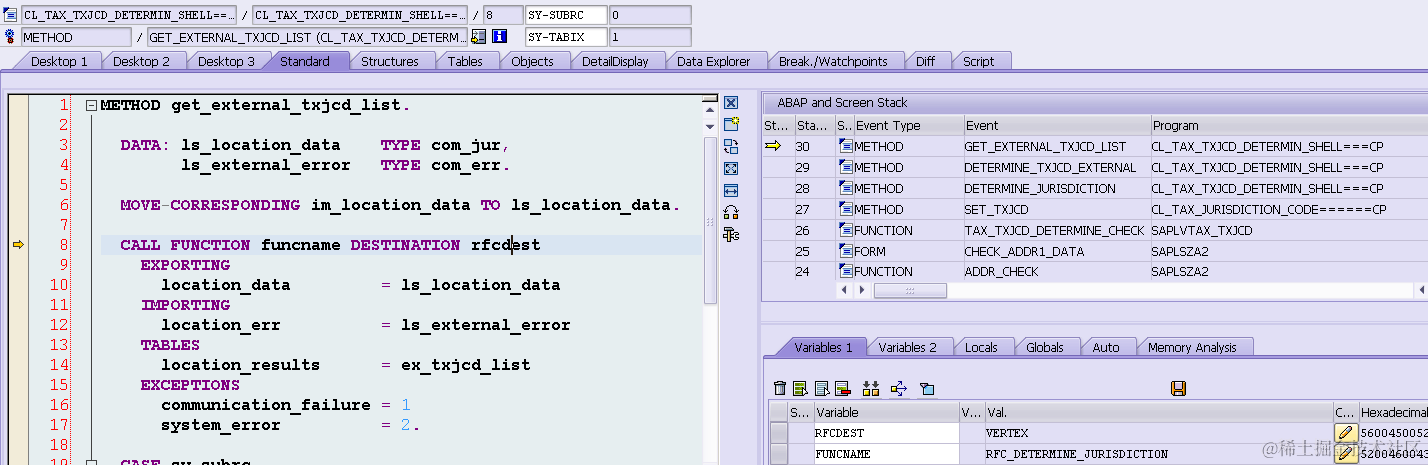Click the tool settings icon below the headset
This screenshot has height=465, width=1428.
pos(731,234)
